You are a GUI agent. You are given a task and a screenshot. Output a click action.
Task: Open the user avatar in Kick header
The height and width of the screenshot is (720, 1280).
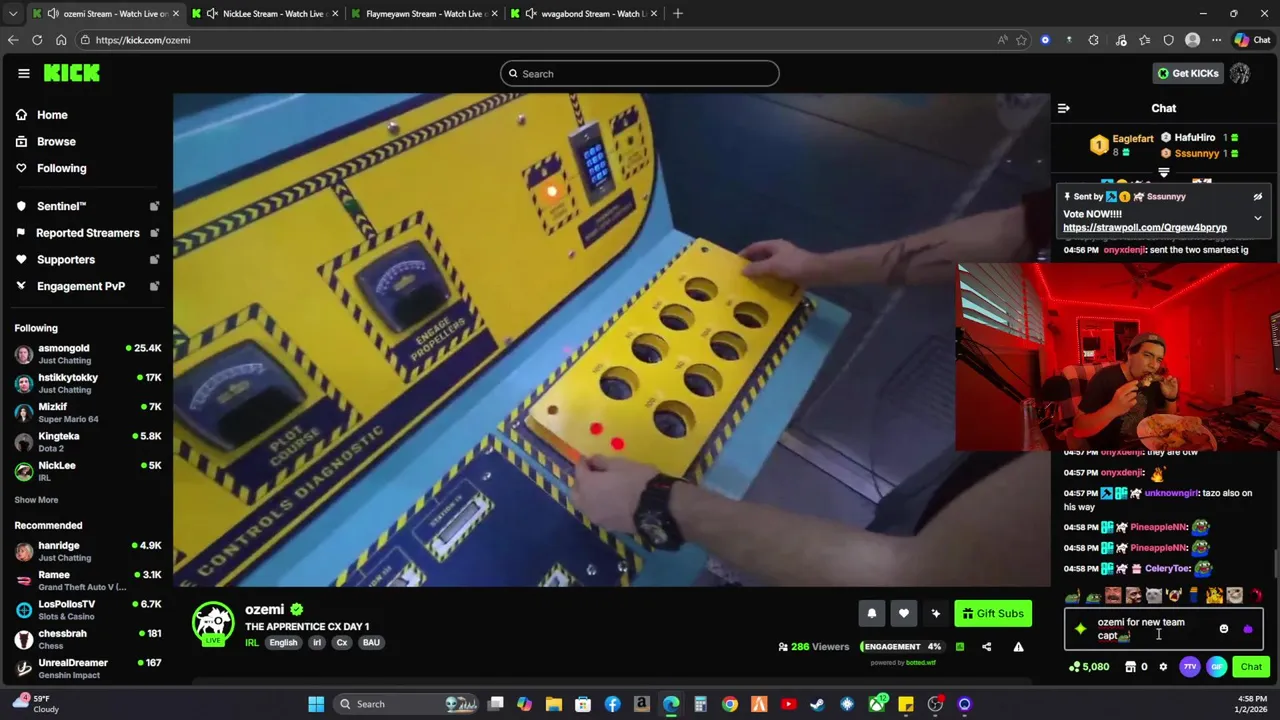click(1240, 73)
